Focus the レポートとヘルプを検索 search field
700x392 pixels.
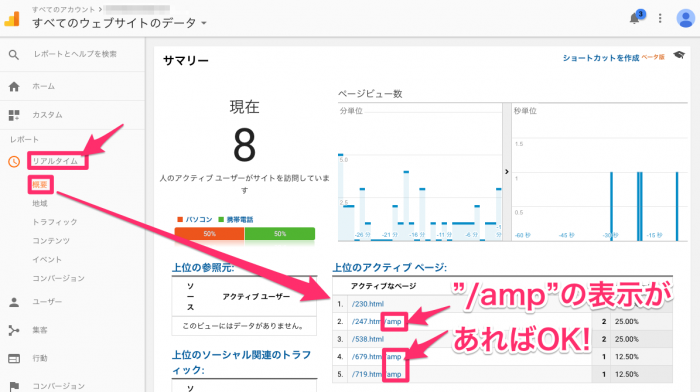point(75,54)
